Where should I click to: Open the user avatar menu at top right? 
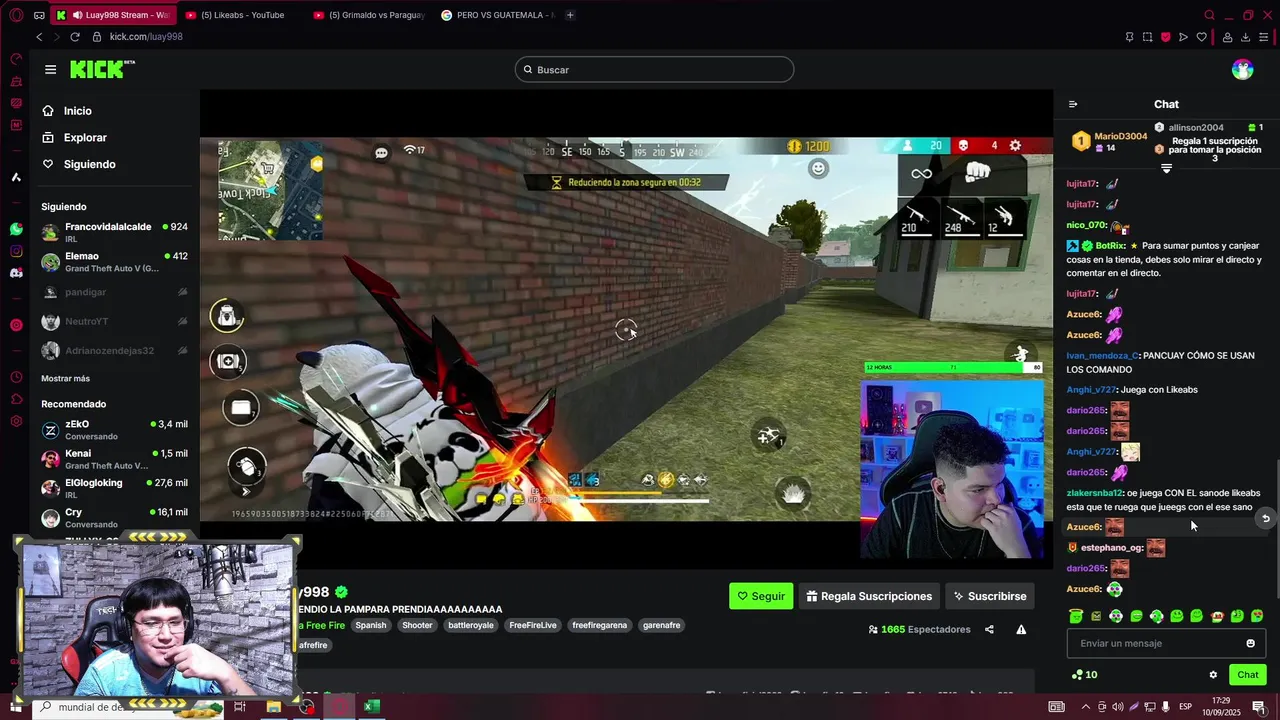(x=1242, y=69)
